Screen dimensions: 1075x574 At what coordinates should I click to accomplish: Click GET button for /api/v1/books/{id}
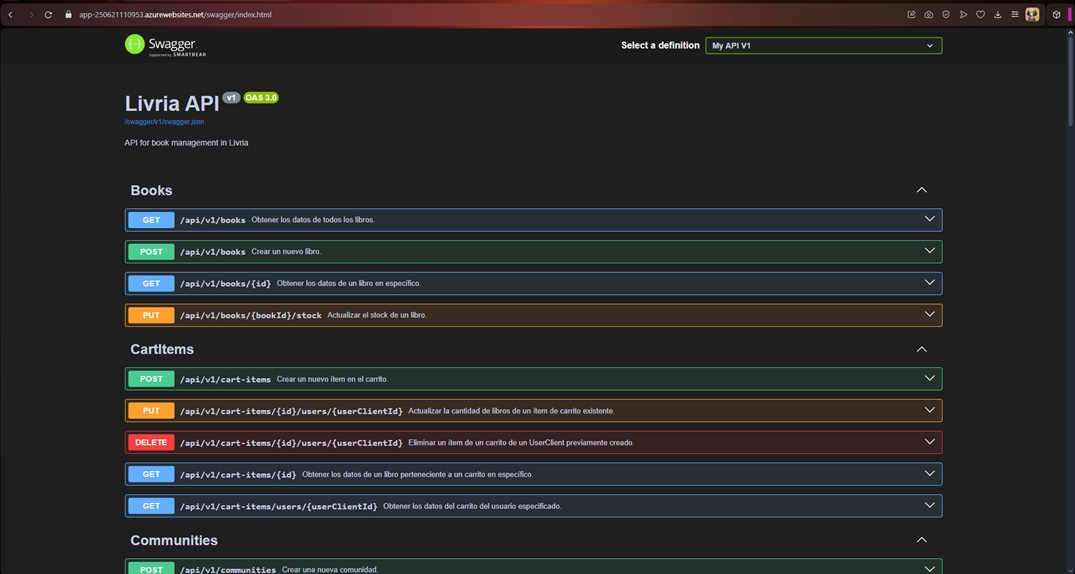[x=152, y=283]
